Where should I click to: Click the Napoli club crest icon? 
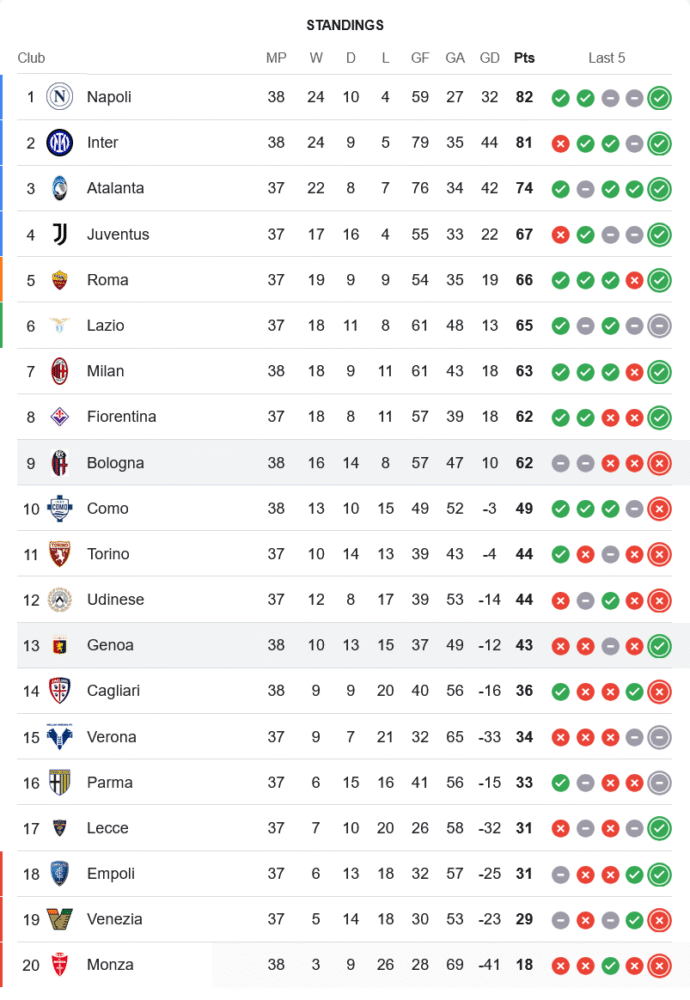coord(60,97)
